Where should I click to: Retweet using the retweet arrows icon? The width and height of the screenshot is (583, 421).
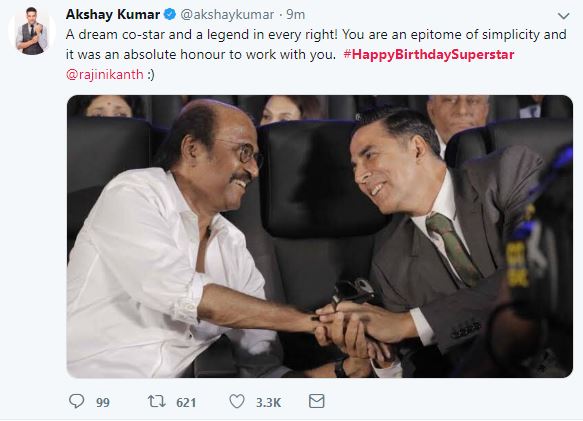click(x=157, y=401)
